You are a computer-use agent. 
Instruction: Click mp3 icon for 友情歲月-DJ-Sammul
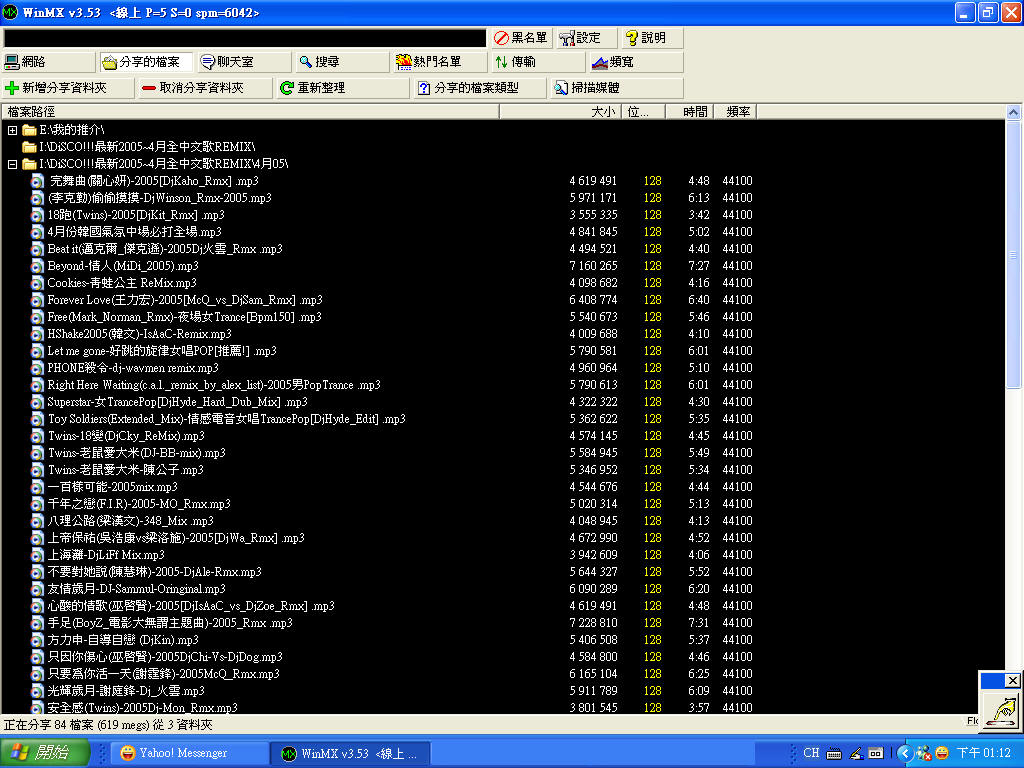38,588
